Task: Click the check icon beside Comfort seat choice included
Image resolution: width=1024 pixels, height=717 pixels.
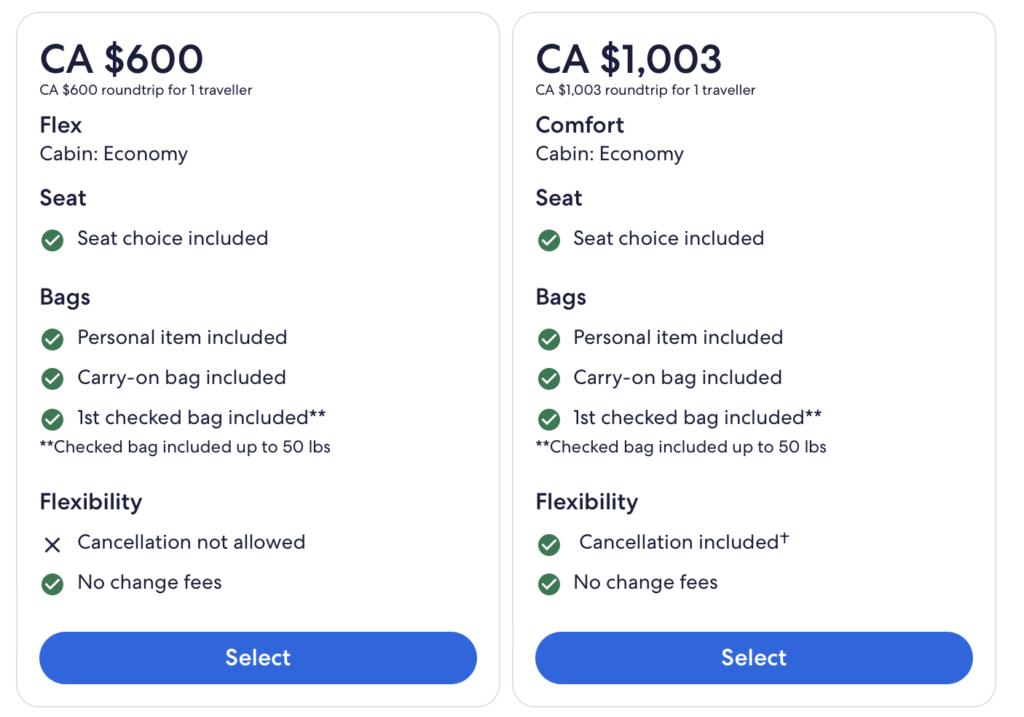Action: [549, 240]
